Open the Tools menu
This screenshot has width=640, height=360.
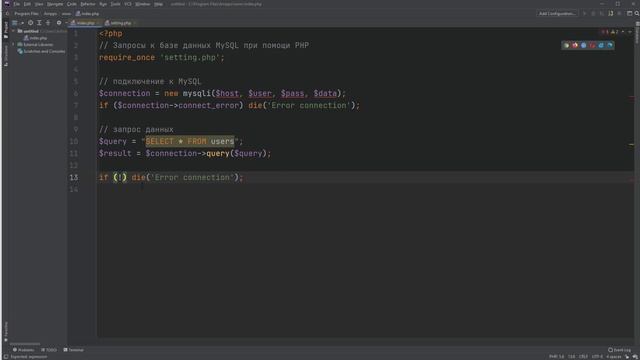[x=116, y=4]
